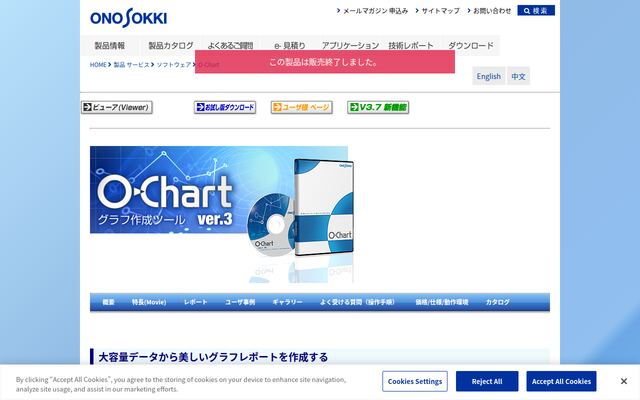Select よく受ける質問（操作手順）tab
Image resolution: width=640 pixels, height=400 pixels.
point(357,302)
